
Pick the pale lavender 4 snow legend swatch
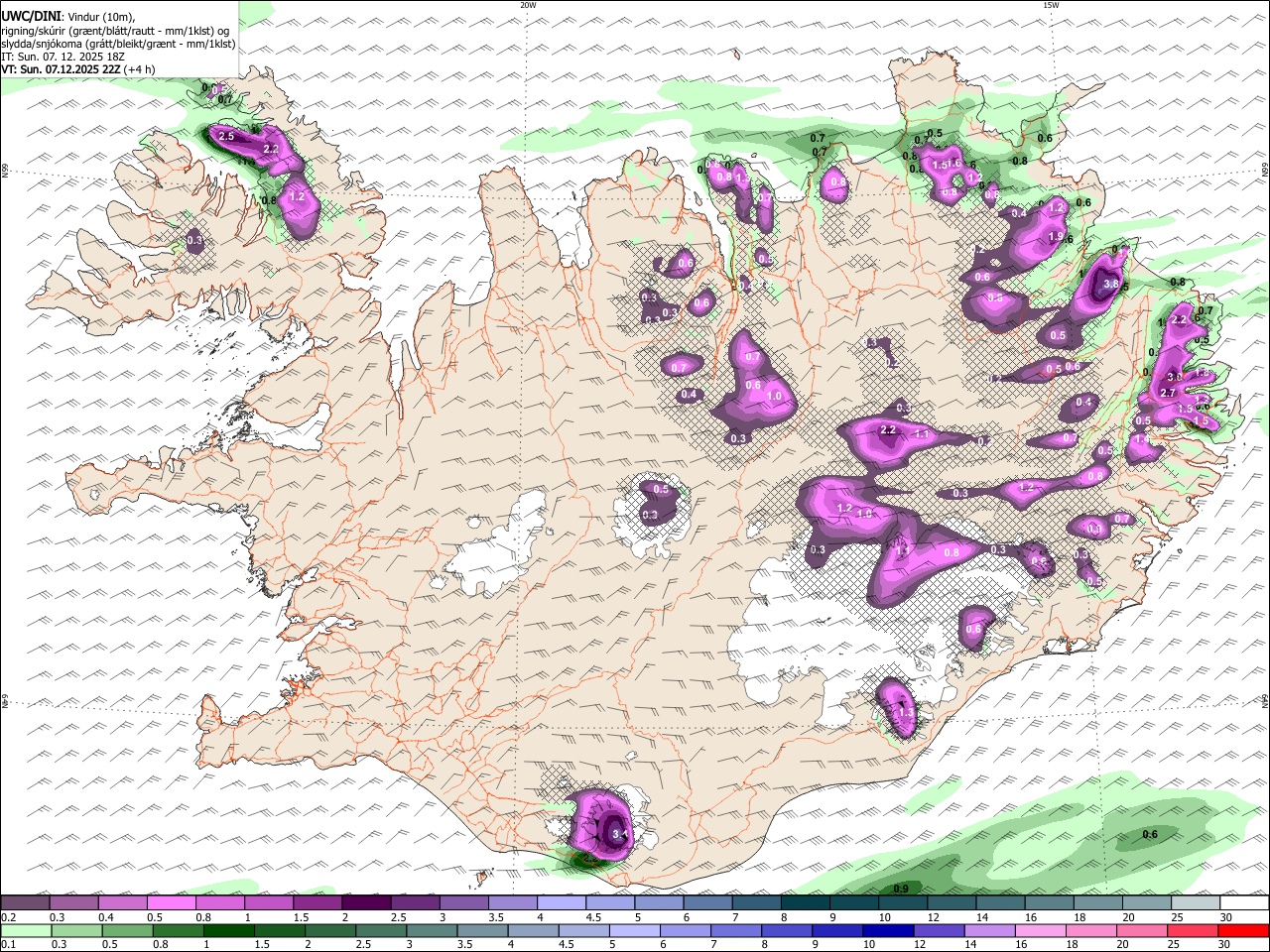click(x=562, y=903)
